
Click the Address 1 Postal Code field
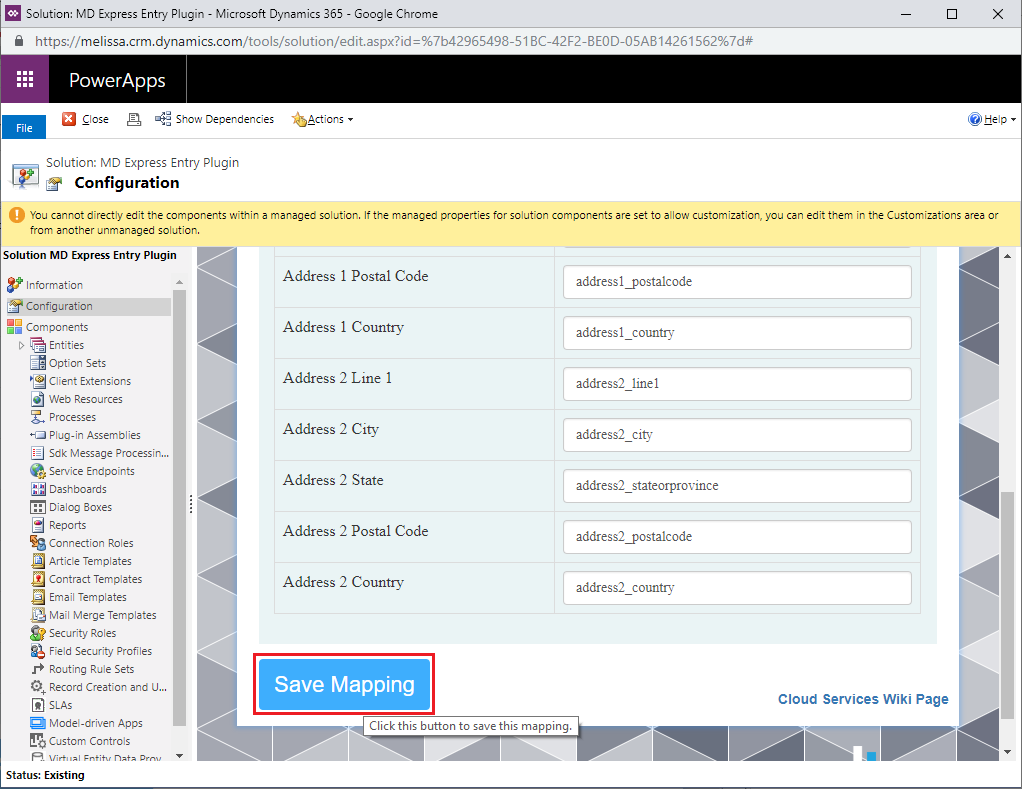(x=737, y=282)
